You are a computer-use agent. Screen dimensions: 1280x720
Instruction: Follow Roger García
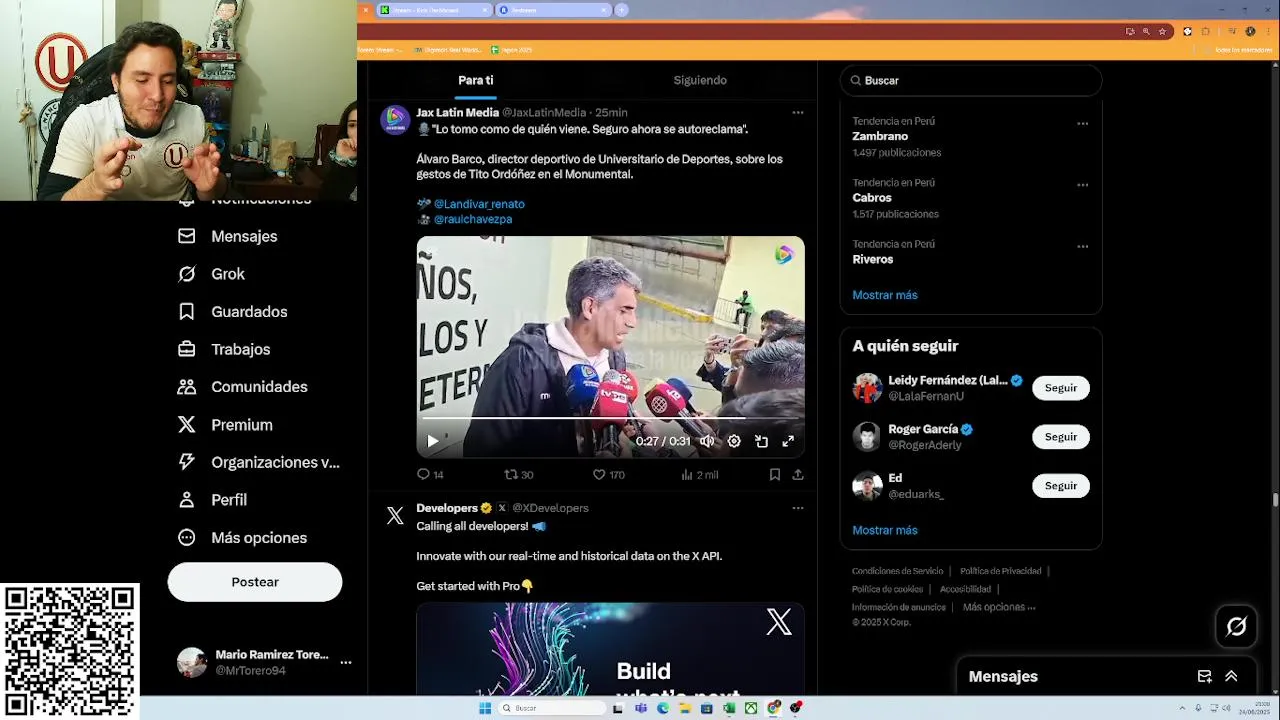(x=1061, y=437)
